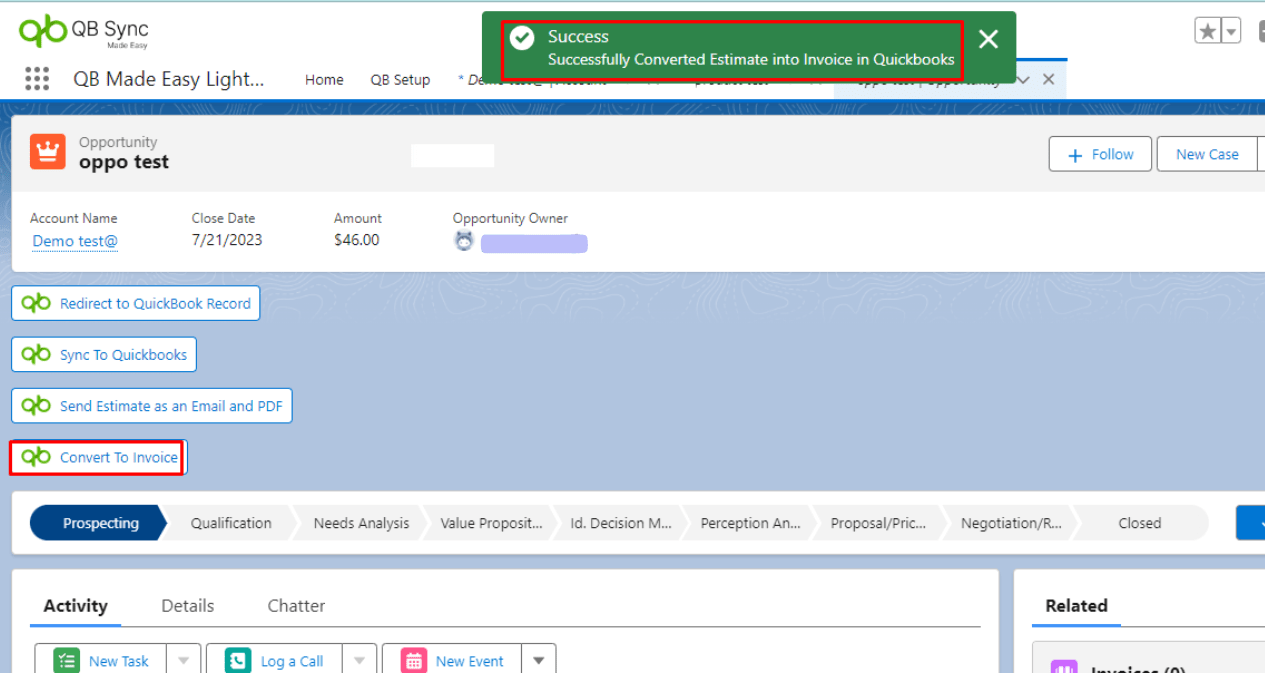Open the App Launcher grid icon
Image resolution: width=1265 pixels, height=673 pixels.
click(37, 79)
